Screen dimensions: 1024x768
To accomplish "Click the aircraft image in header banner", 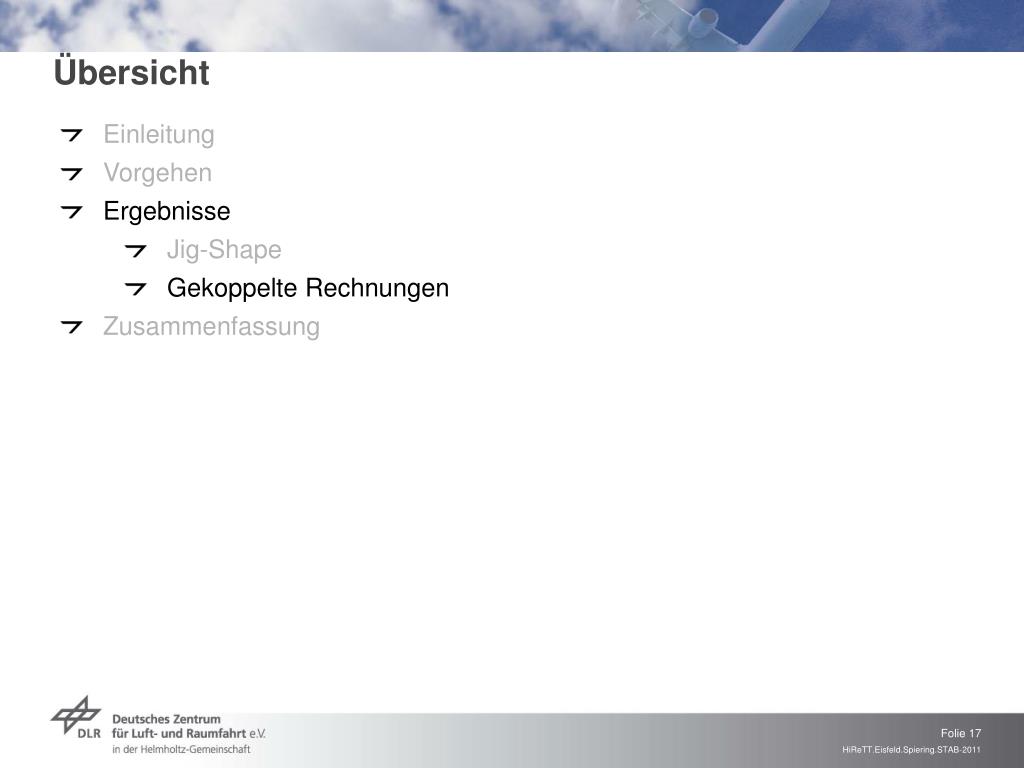I will [731, 23].
